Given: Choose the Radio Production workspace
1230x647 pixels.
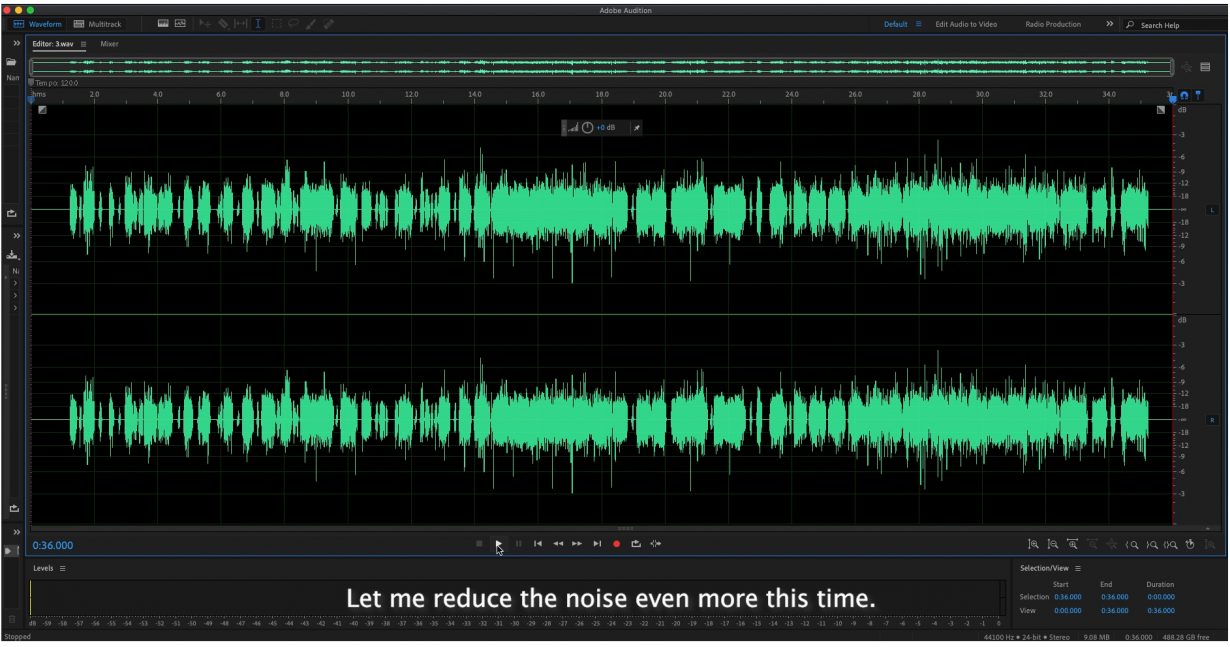Looking at the screenshot, I should point(1053,24).
